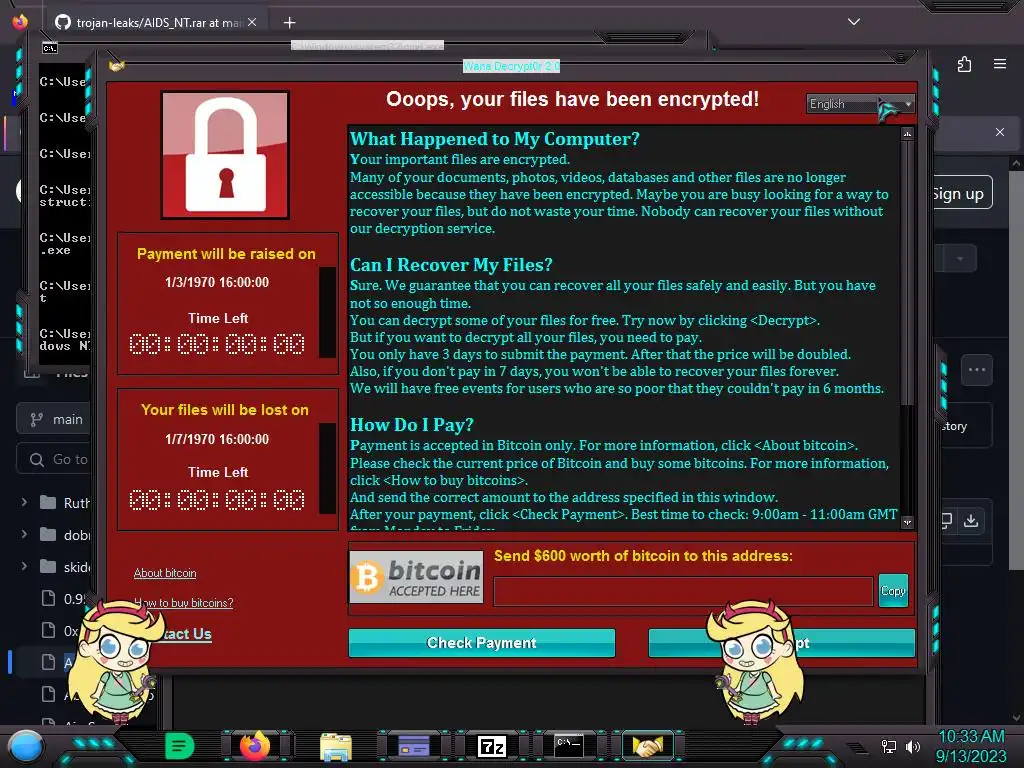1024x768 pixels.
Task: Open the purple window app in taskbar
Action: [414, 746]
